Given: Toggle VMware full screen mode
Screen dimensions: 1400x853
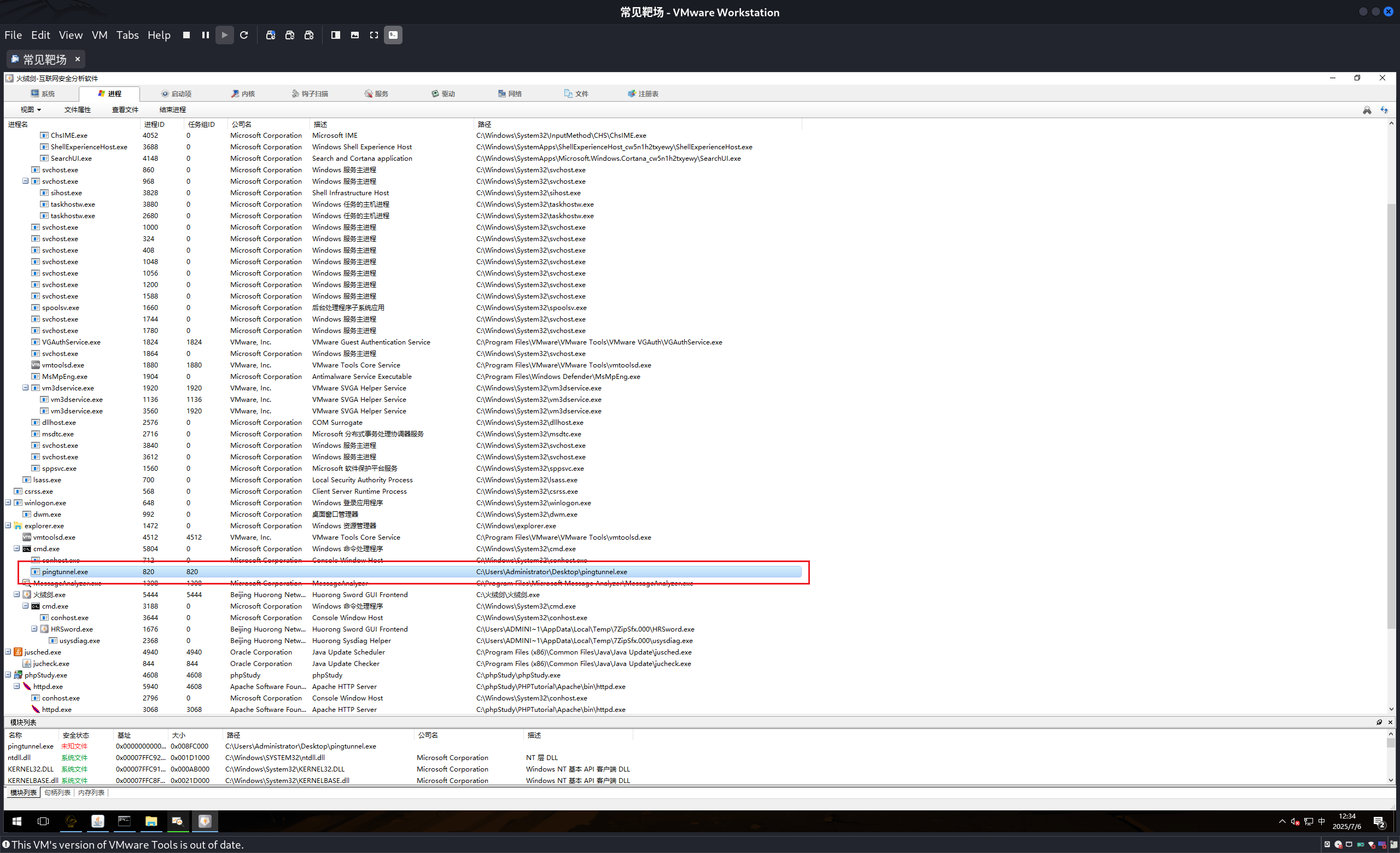Looking at the screenshot, I should (x=374, y=35).
